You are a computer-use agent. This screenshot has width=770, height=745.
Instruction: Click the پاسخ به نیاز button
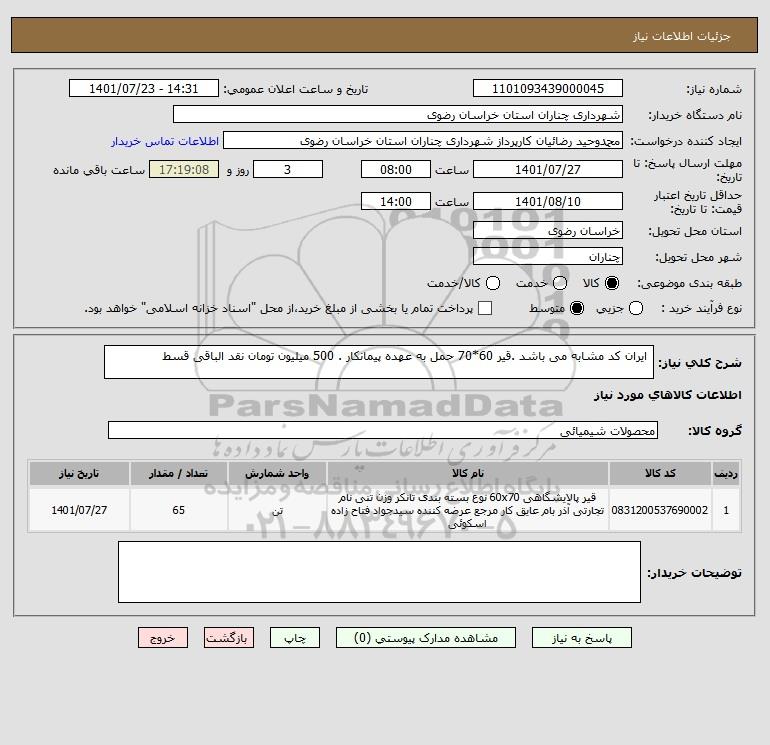click(582, 638)
